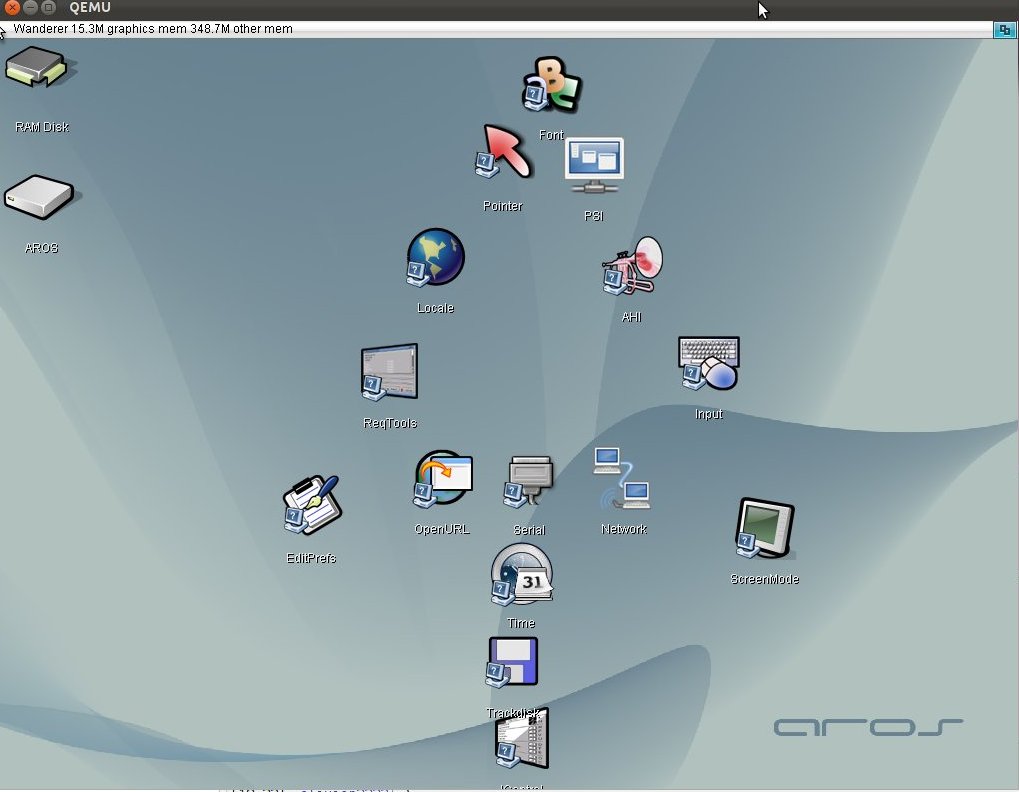Select the Trackdisk floppy icon
This screenshot has height=792, width=1019.
(513, 663)
